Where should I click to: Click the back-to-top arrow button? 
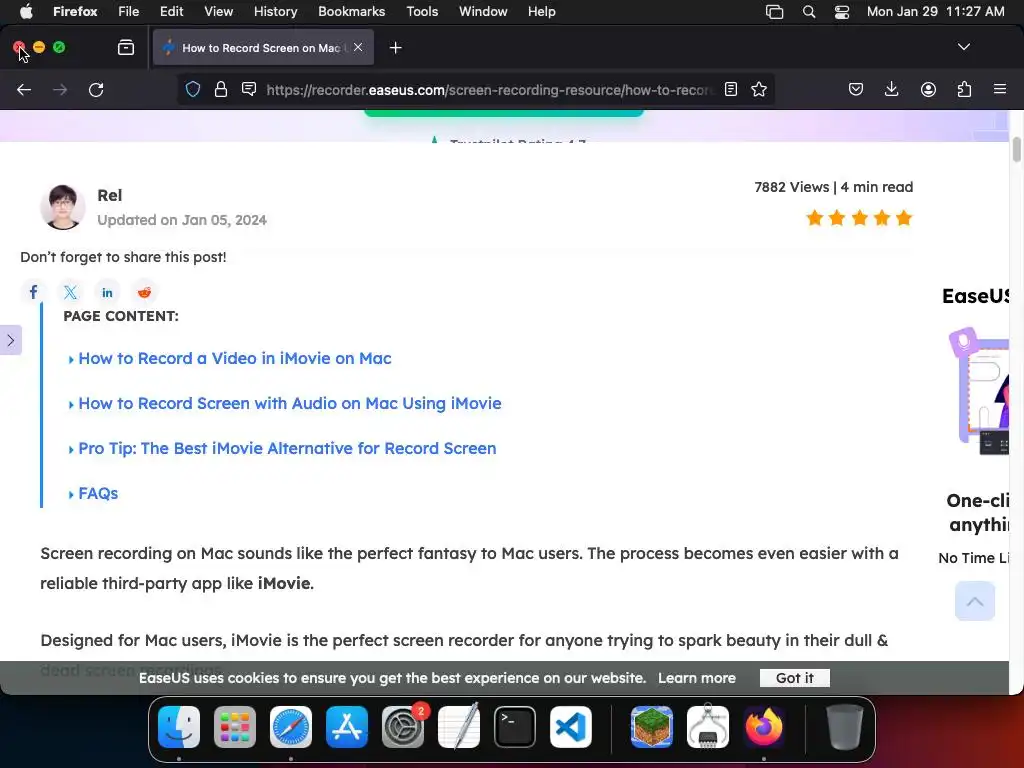974,601
